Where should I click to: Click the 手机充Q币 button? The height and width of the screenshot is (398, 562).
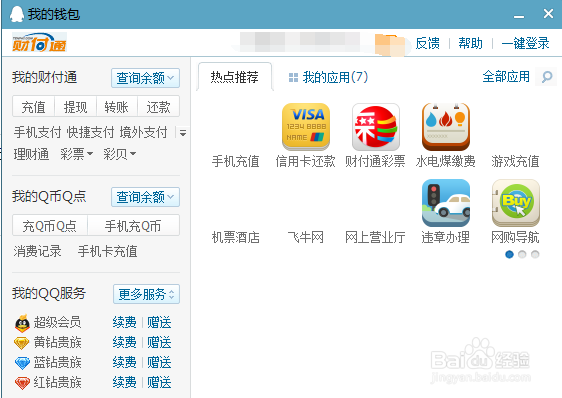[133, 226]
